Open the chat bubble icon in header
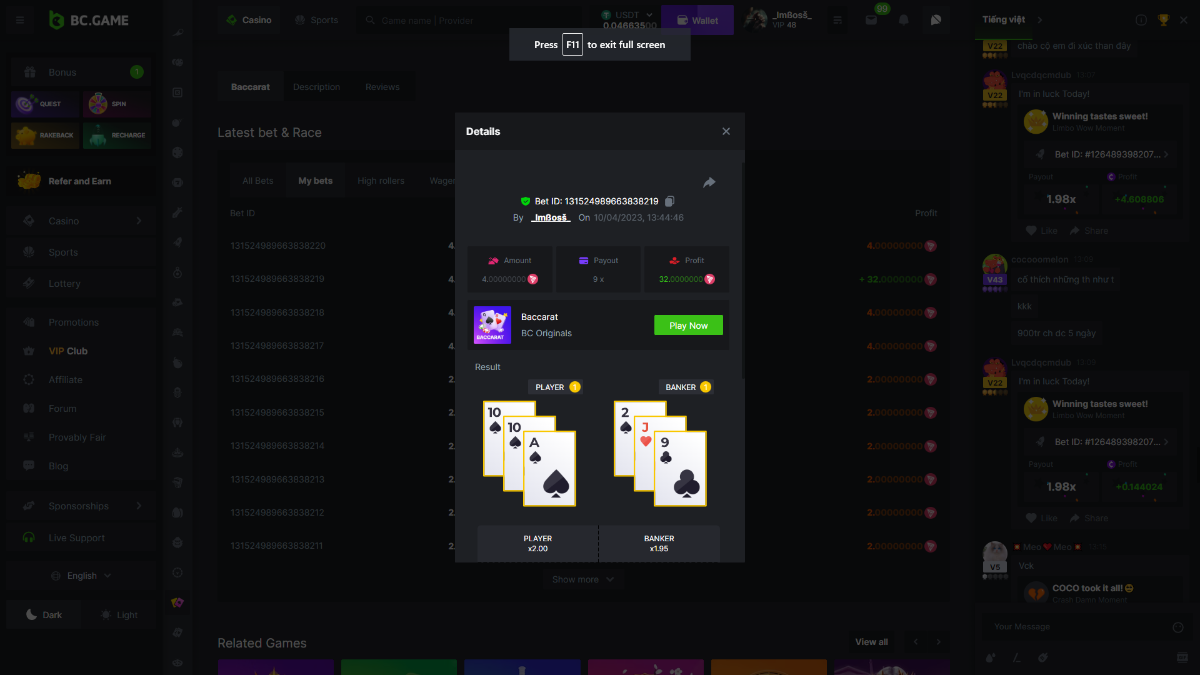The height and width of the screenshot is (675, 1200). pos(935,20)
